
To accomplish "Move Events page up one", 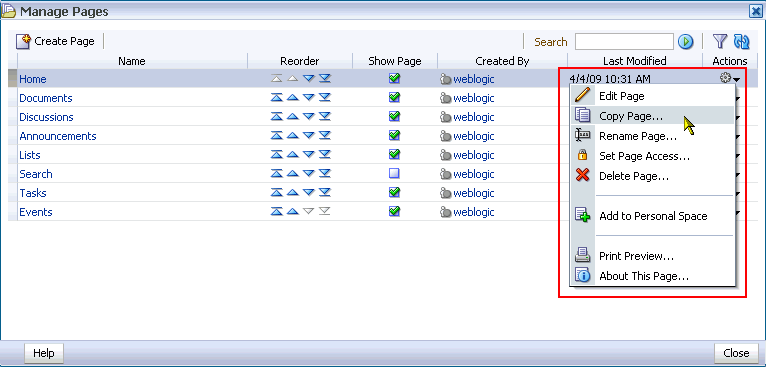I will click(293, 212).
